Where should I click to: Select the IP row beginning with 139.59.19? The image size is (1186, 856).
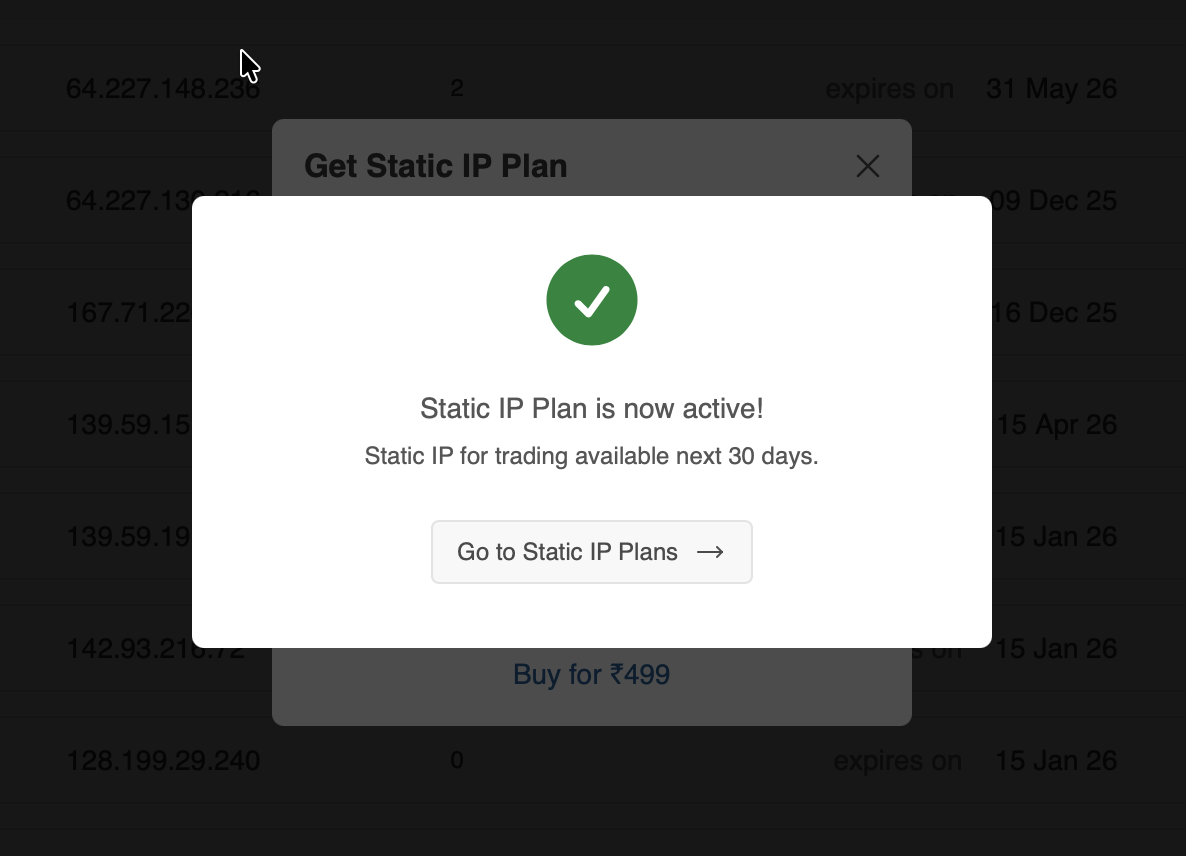click(128, 536)
